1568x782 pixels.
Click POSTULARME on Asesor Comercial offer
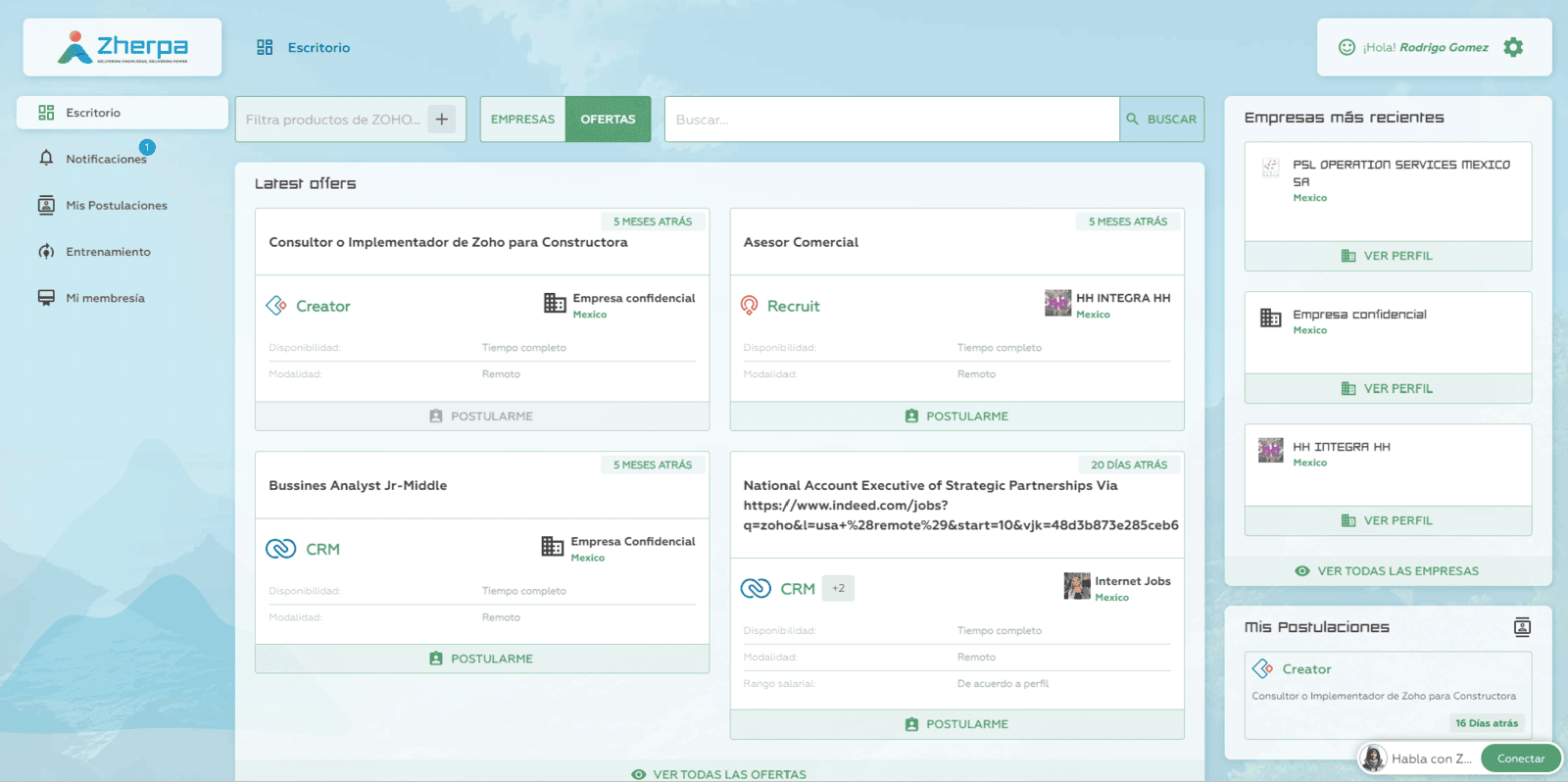pos(957,416)
